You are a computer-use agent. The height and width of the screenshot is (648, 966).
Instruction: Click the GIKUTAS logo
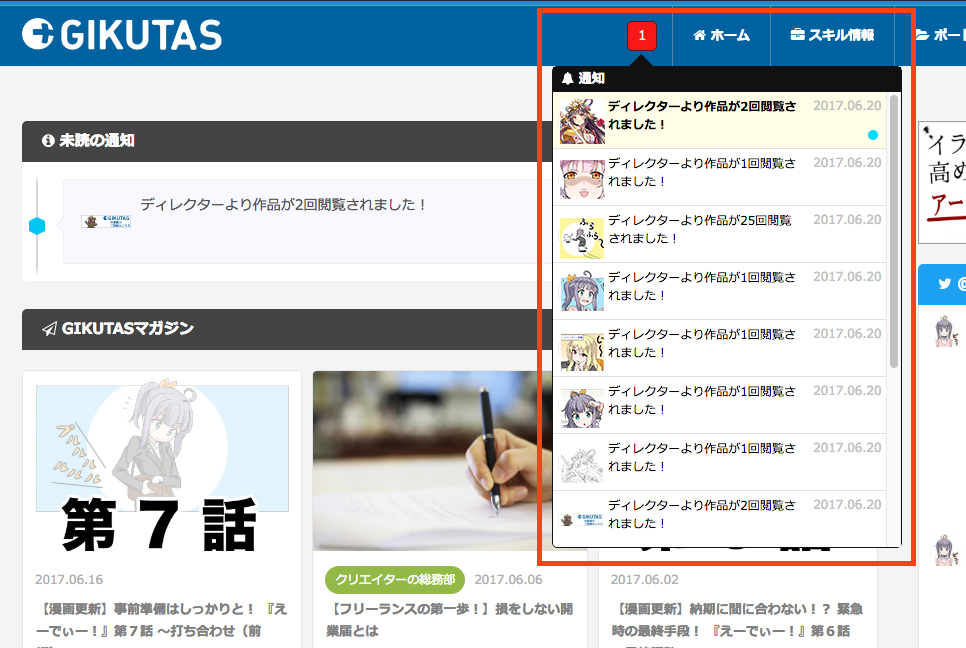pos(121,34)
